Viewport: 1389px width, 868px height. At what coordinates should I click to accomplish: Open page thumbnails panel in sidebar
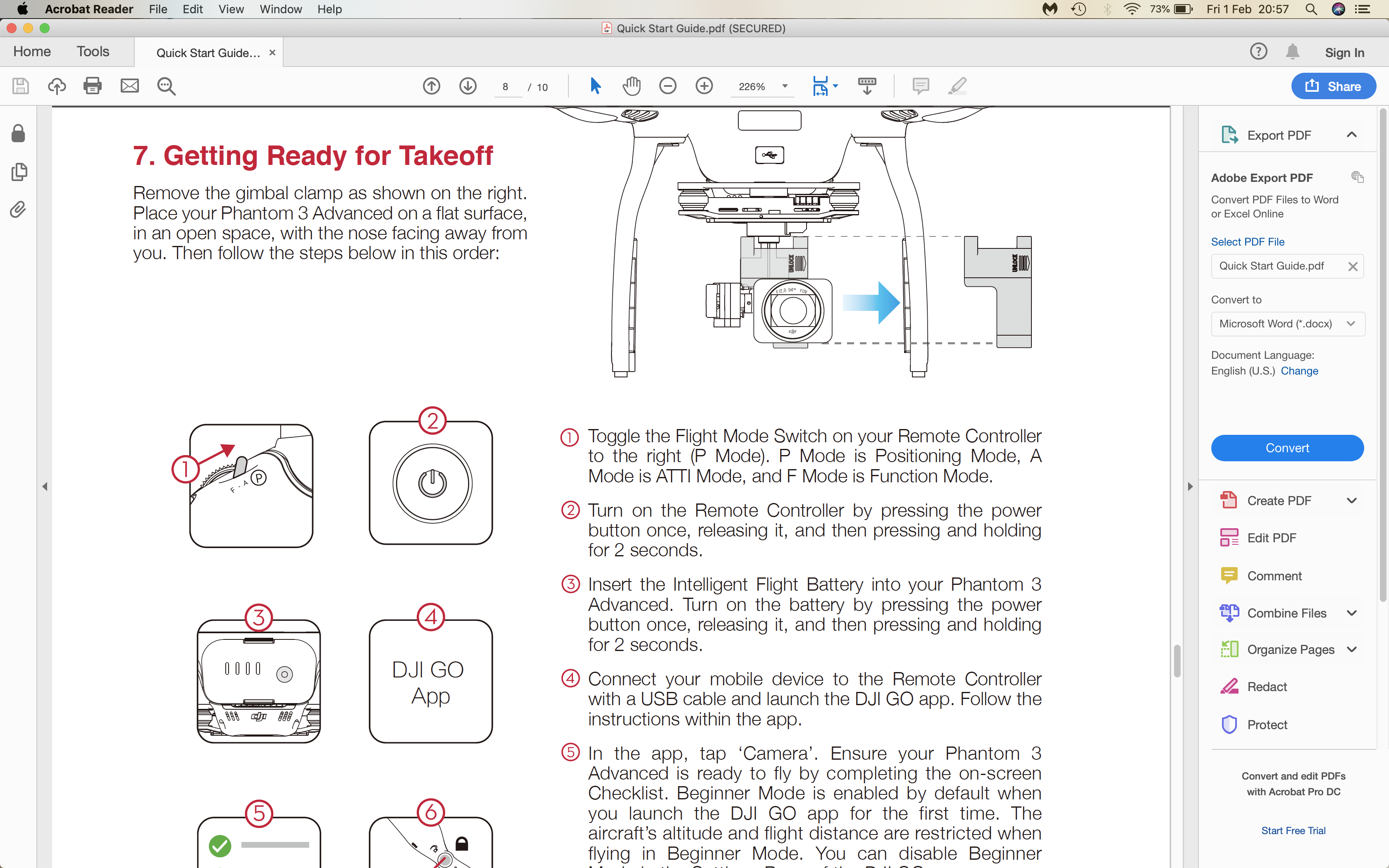click(x=19, y=172)
